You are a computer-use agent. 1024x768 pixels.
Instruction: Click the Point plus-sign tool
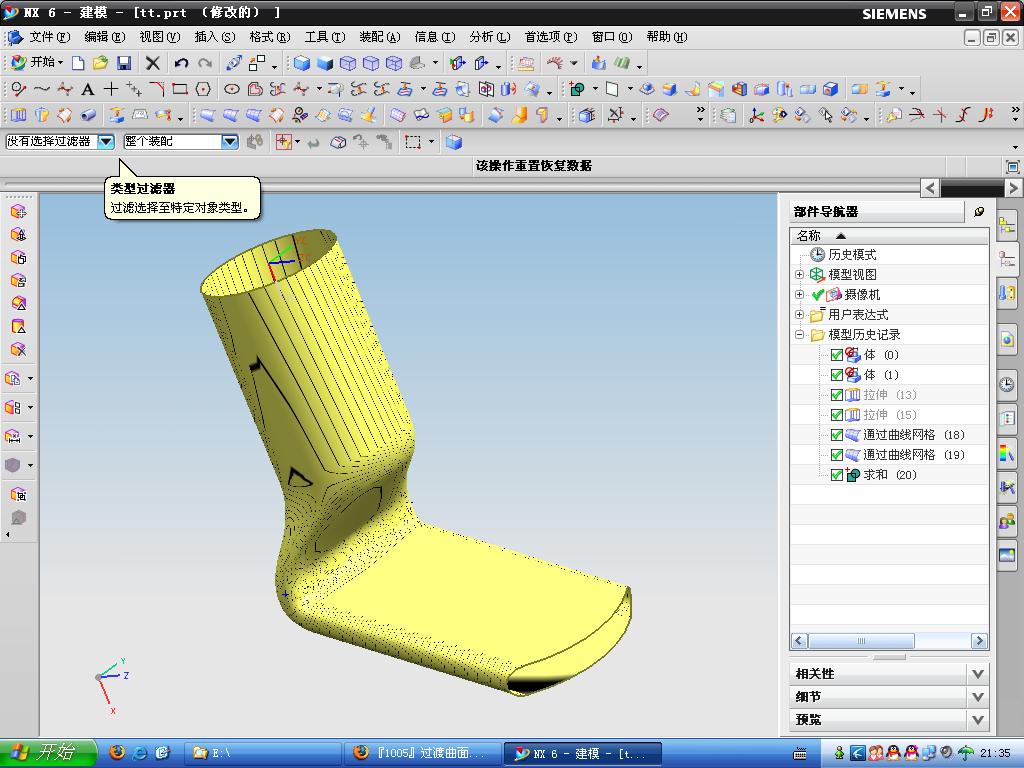coord(111,89)
